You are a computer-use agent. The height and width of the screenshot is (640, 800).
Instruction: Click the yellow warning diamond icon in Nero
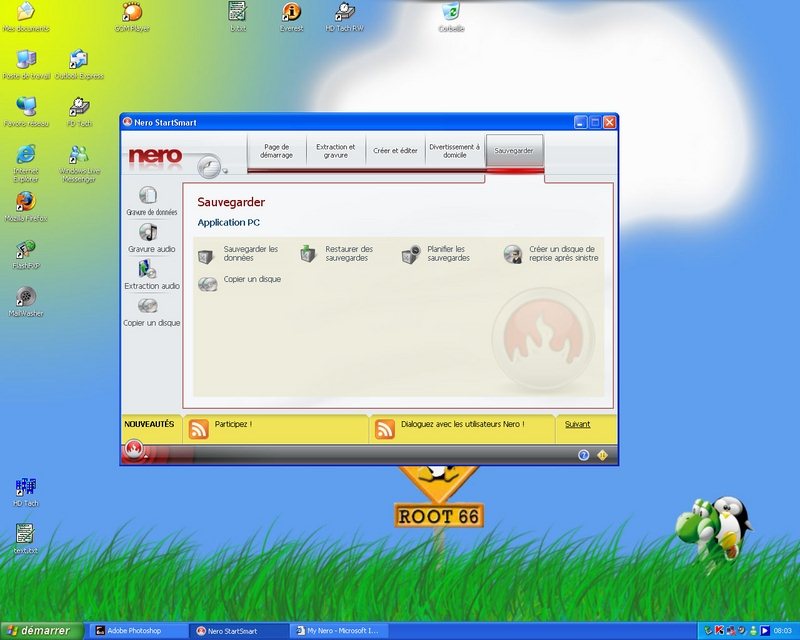[x=603, y=455]
